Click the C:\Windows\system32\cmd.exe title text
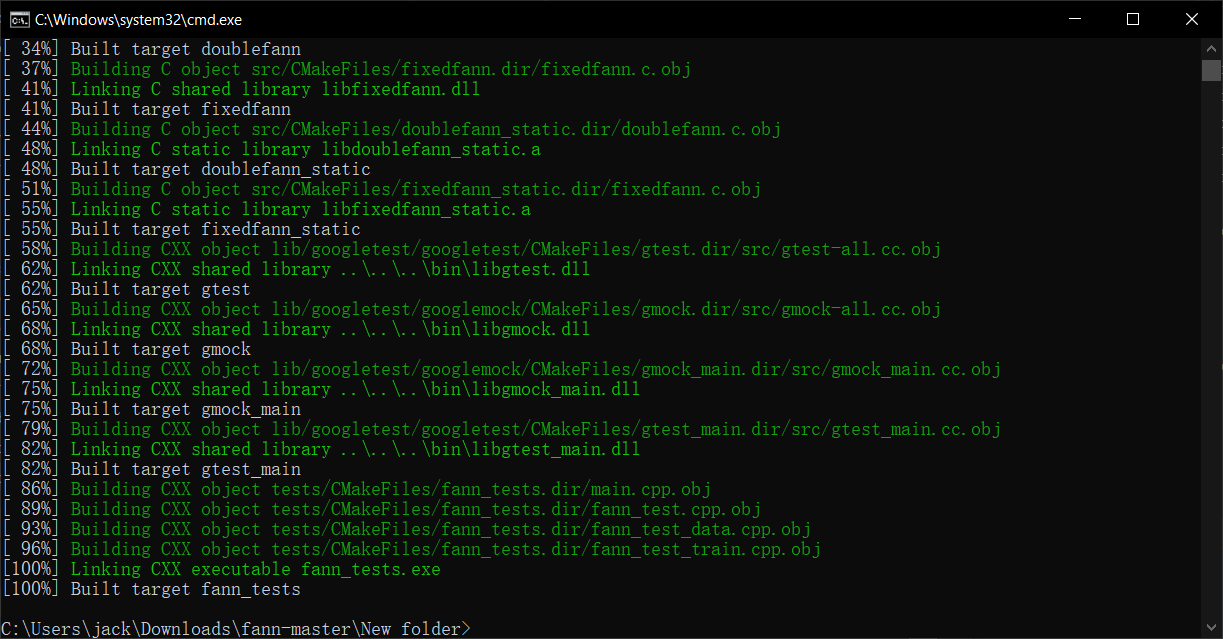Image resolution: width=1223 pixels, height=639 pixels. pyautogui.click(x=138, y=19)
